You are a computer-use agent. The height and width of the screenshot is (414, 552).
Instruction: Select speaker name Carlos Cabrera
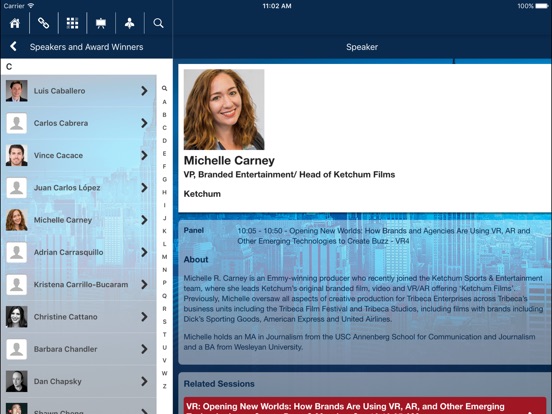coord(61,123)
